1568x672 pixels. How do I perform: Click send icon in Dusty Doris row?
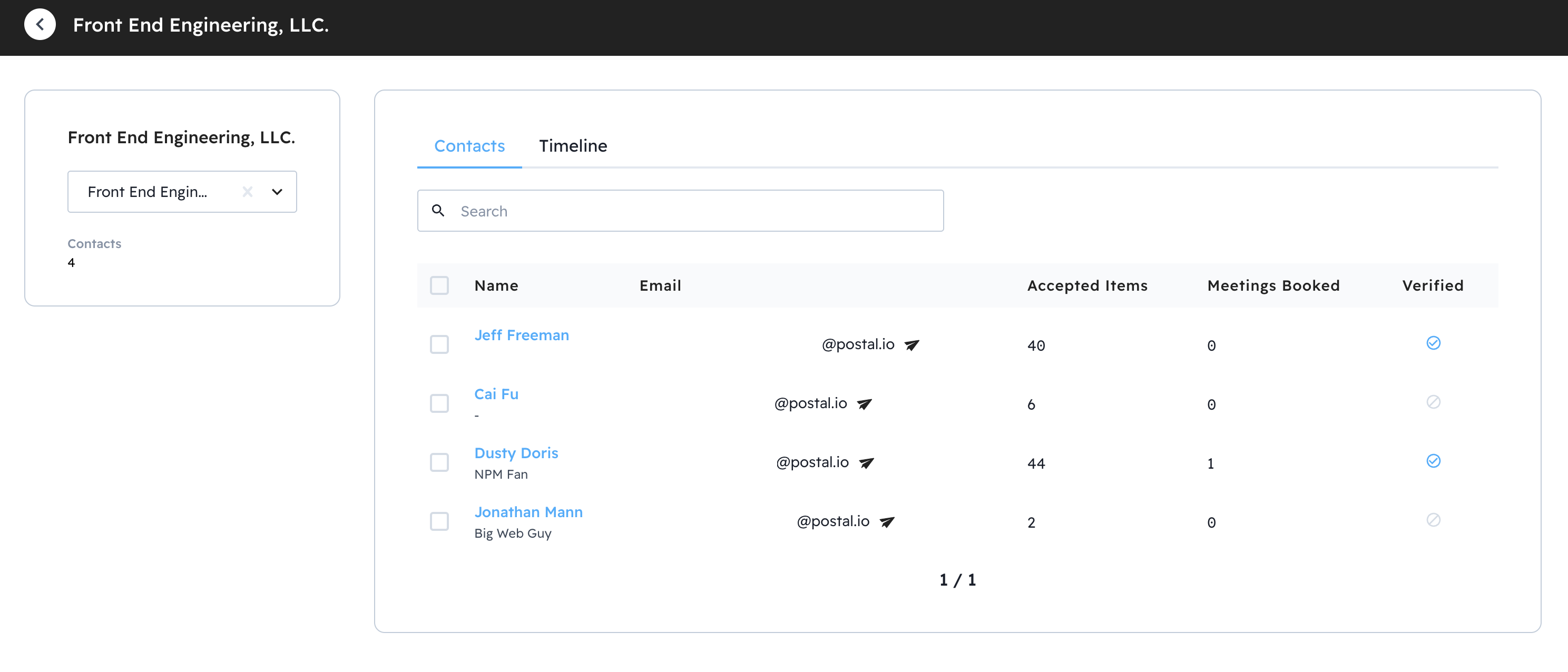pyautogui.click(x=866, y=462)
